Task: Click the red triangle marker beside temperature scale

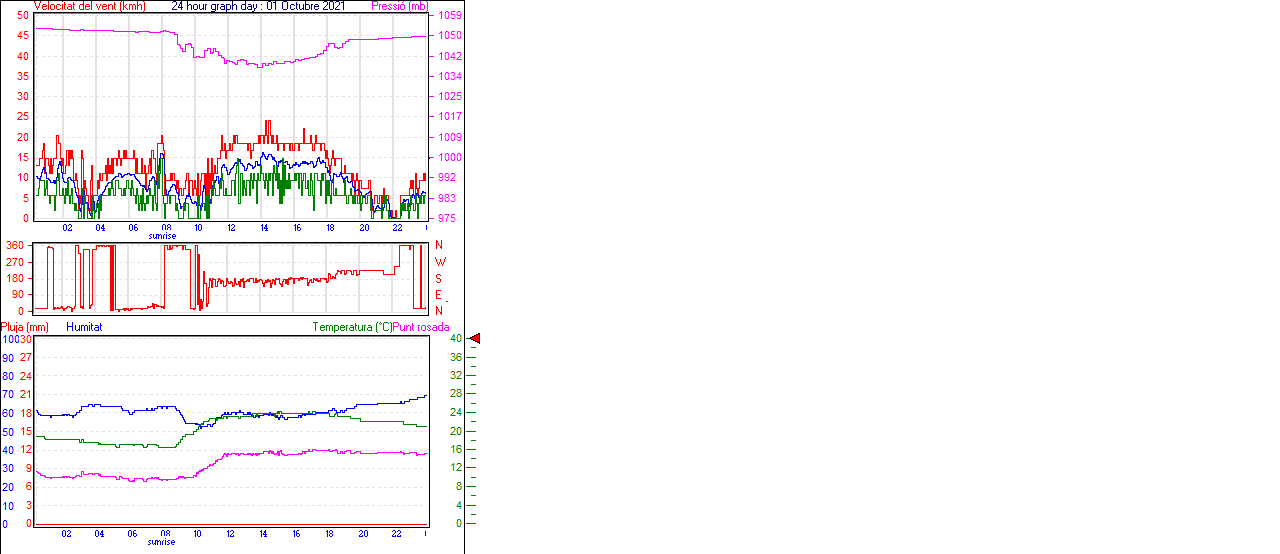Action: point(475,339)
